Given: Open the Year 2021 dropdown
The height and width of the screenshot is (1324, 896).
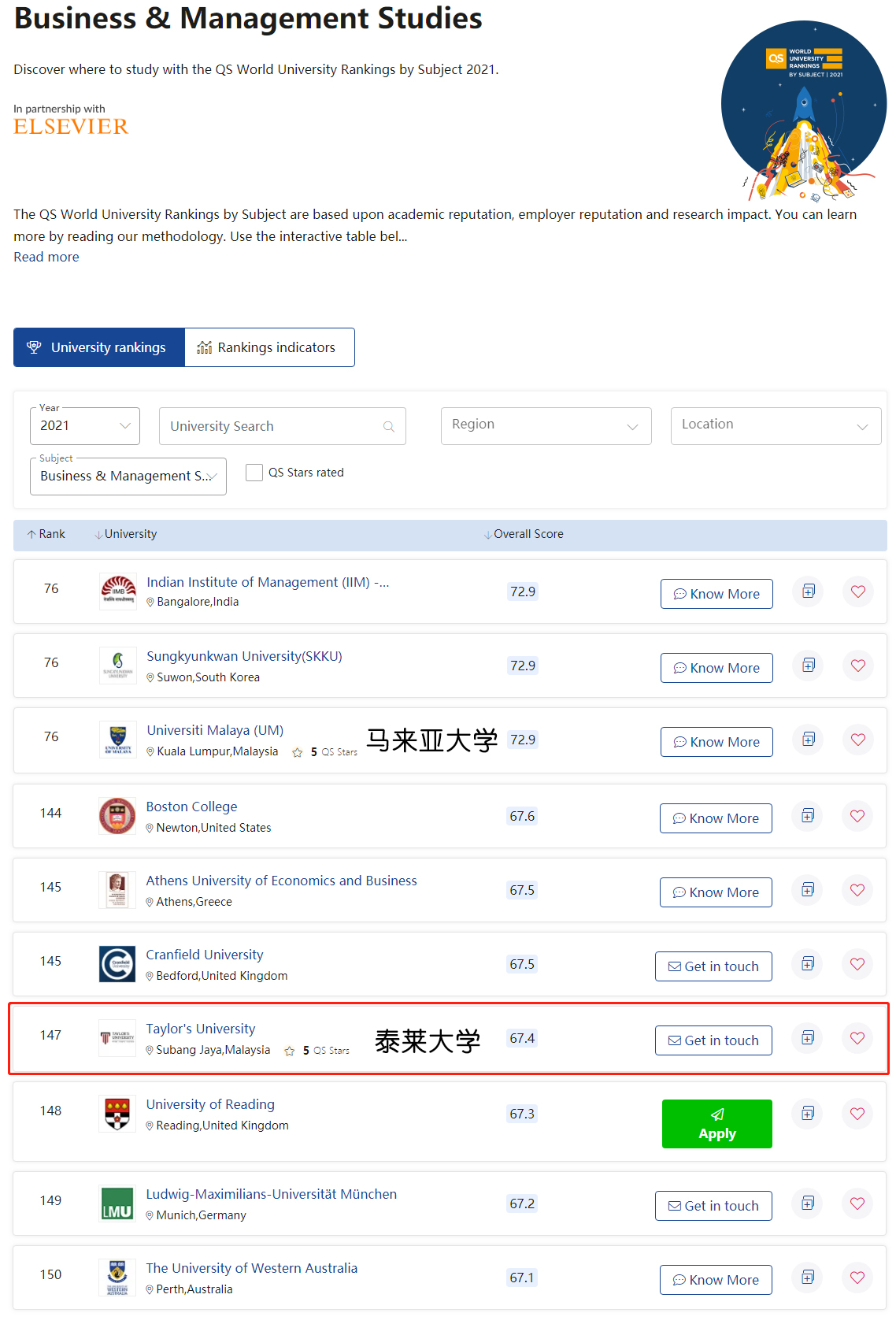Looking at the screenshot, I should pos(85,426).
